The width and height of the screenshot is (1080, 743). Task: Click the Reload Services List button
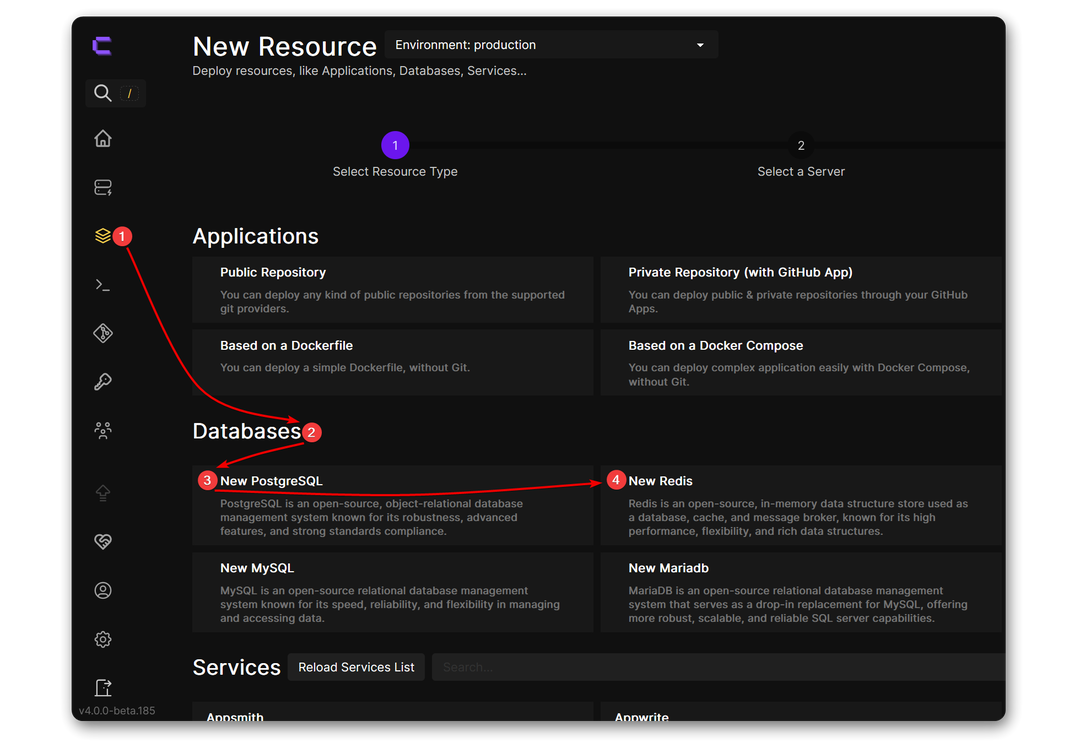pyautogui.click(x=356, y=667)
